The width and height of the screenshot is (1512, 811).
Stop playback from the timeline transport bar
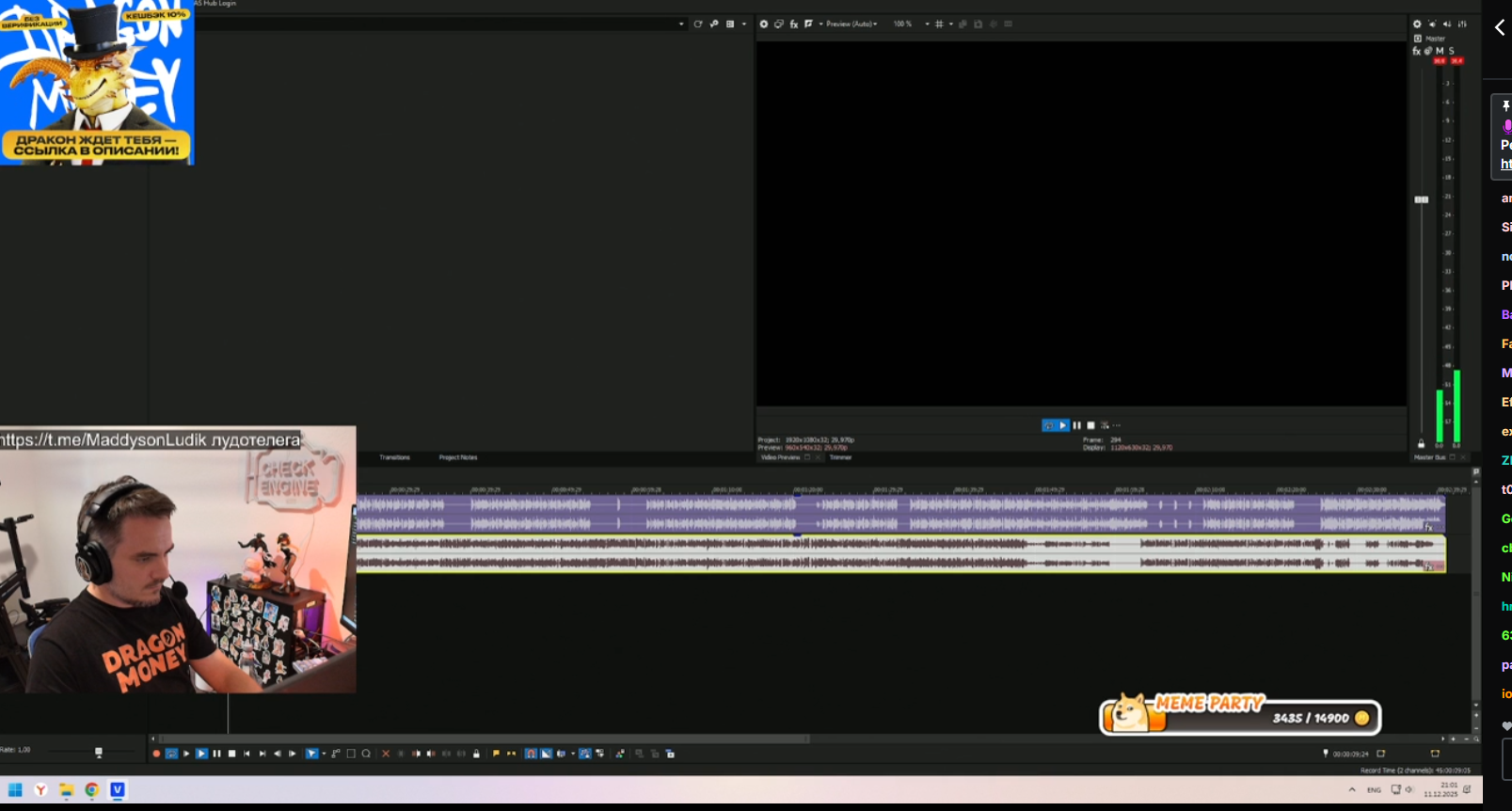click(x=231, y=754)
